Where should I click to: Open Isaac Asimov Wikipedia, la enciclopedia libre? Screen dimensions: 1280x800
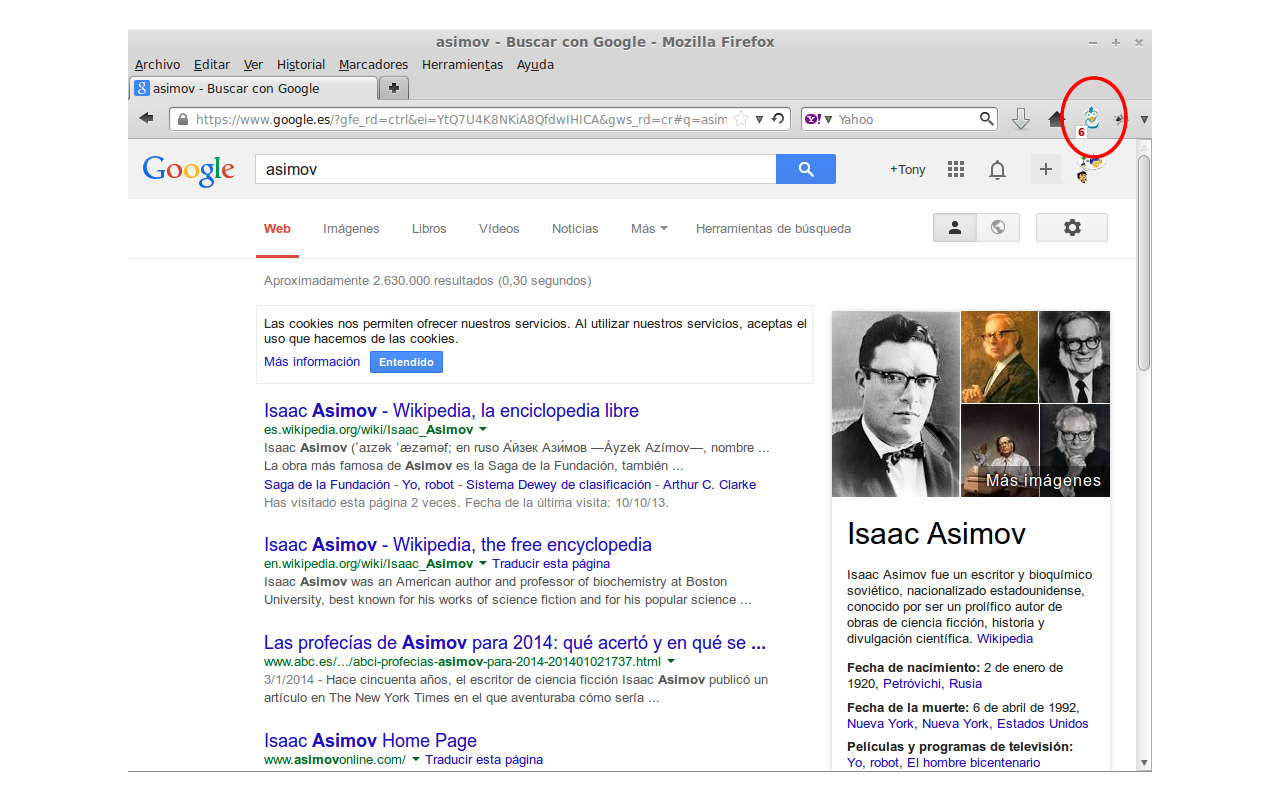451,411
